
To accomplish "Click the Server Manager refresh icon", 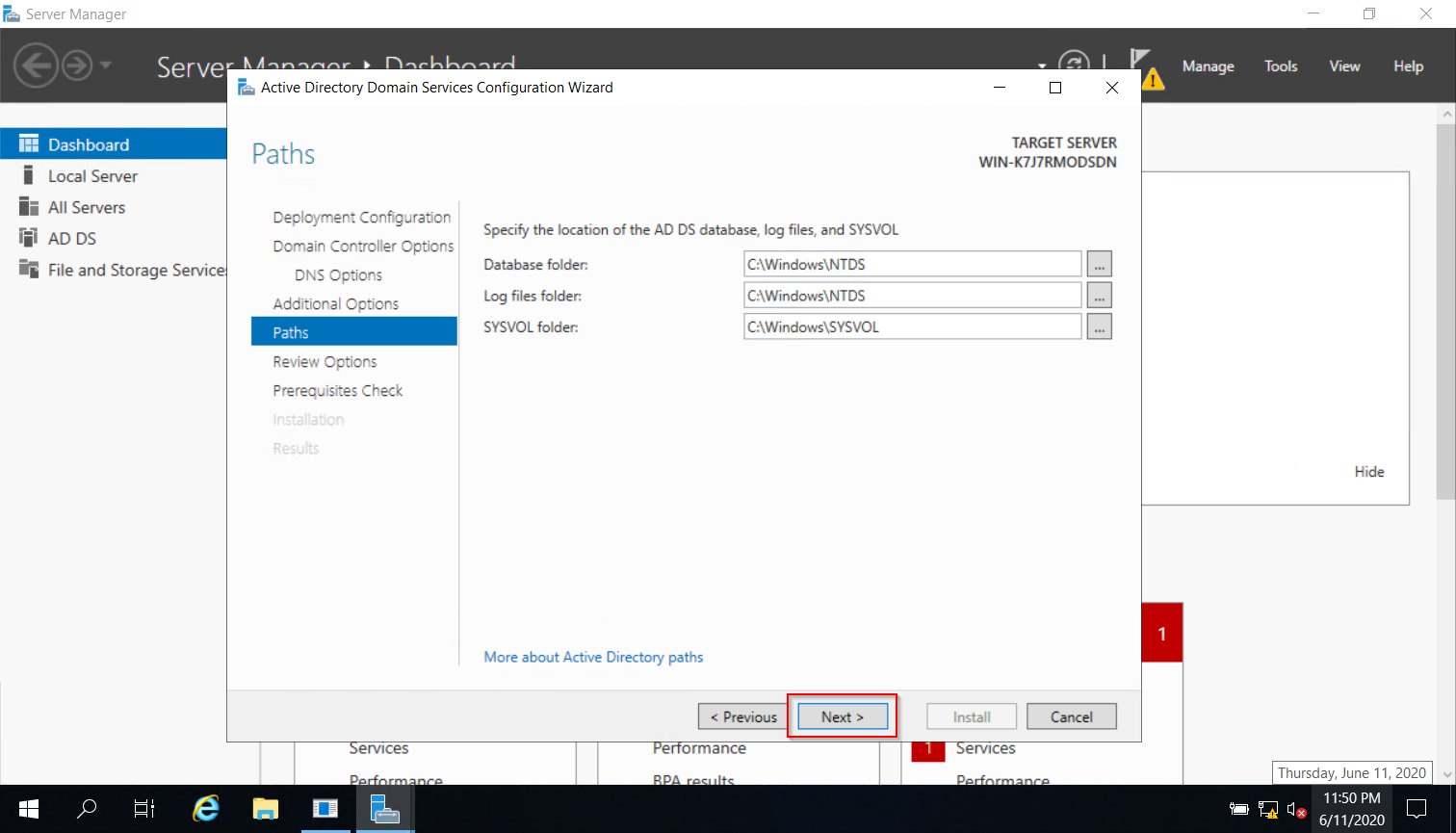I will tap(1076, 60).
